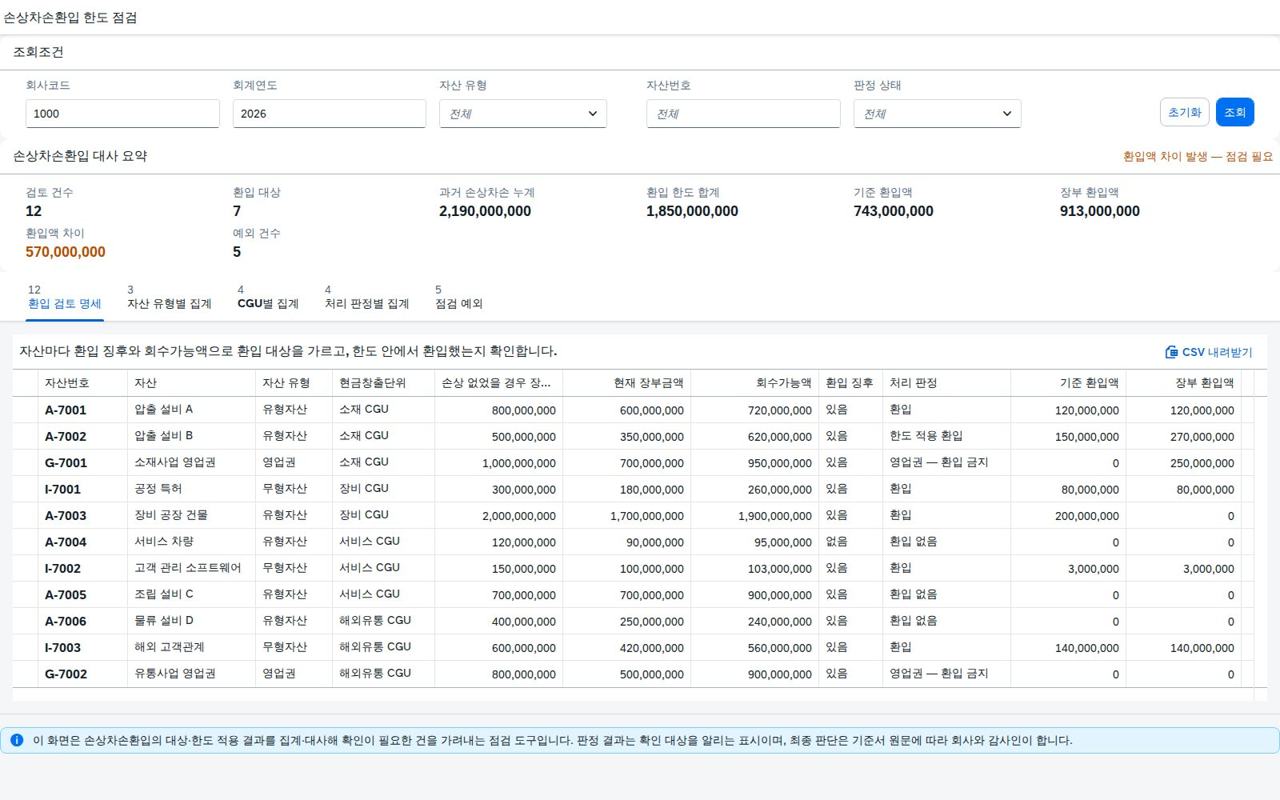Click 유통사업 영업권 asset name
Screen dimensions: 1280x800
coord(175,674)
